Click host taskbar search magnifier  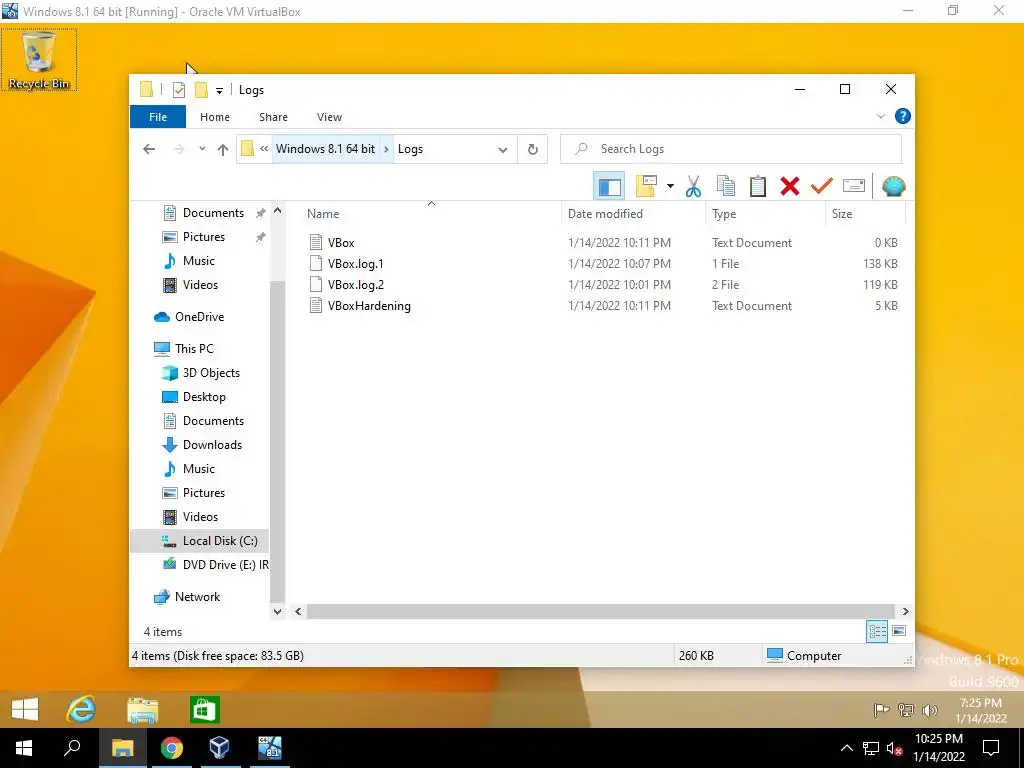coord(72,748)
